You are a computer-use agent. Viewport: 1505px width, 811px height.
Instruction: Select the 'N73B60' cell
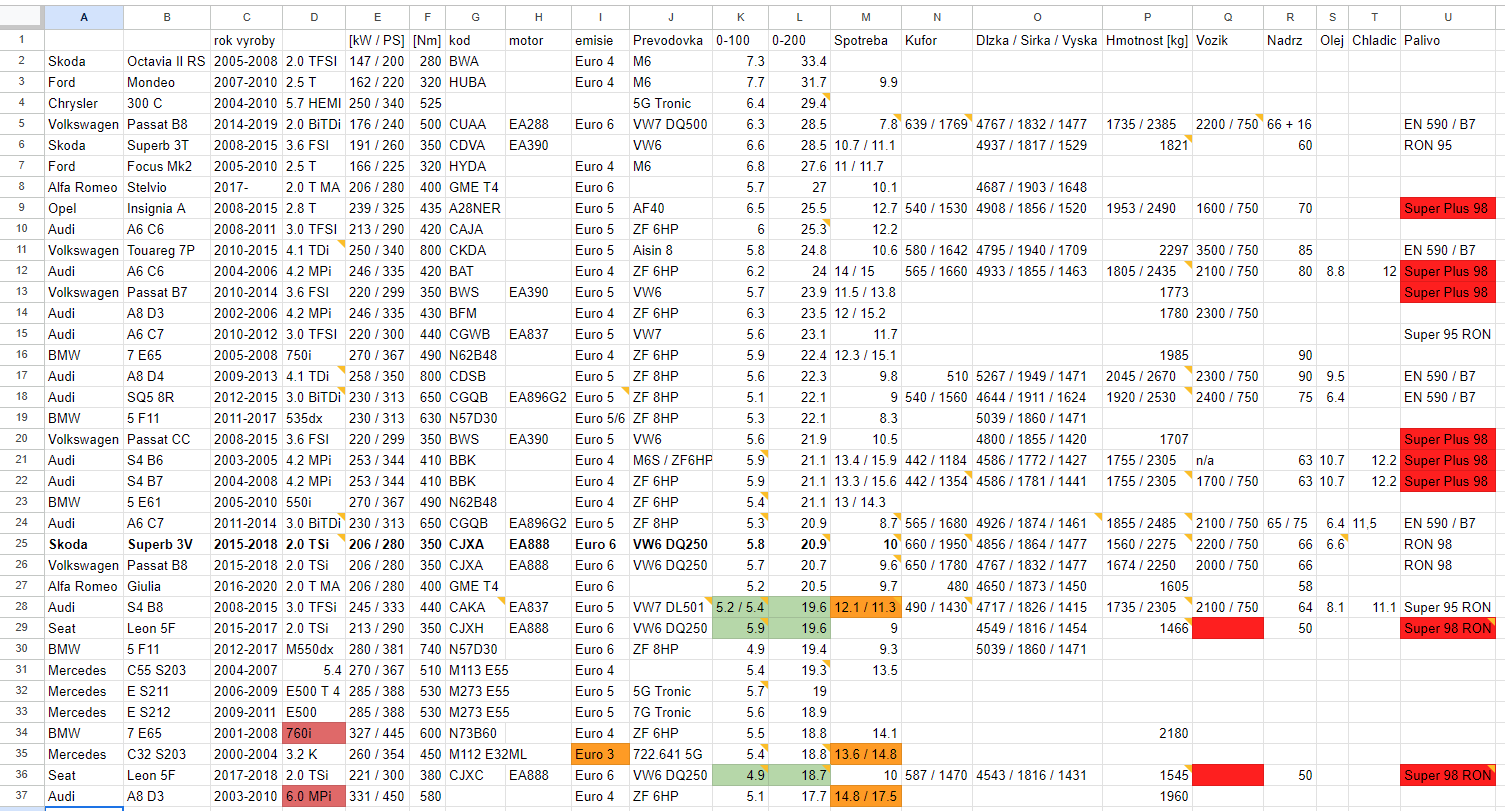(475, 733)
